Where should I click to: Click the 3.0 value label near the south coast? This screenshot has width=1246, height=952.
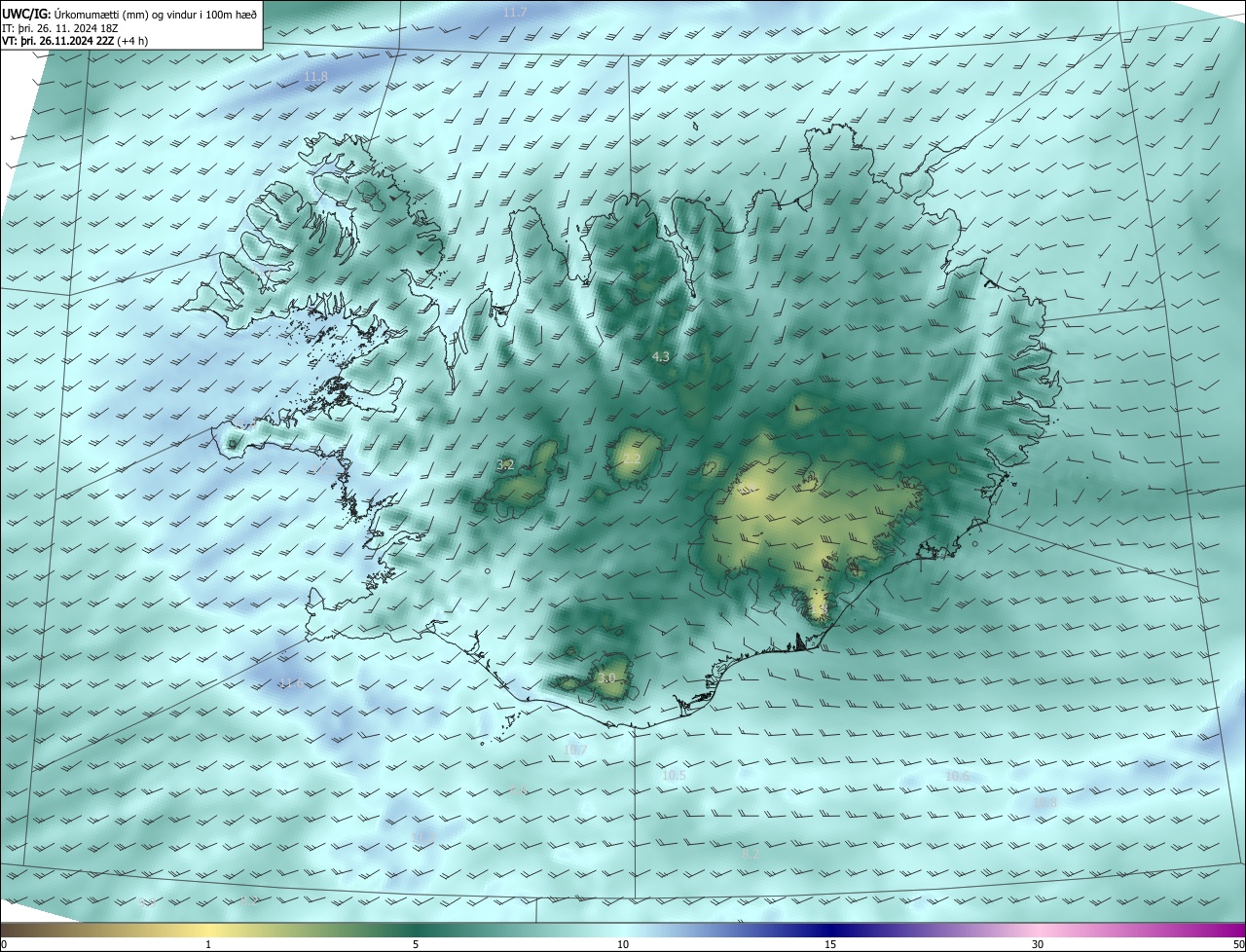[606, 678]
